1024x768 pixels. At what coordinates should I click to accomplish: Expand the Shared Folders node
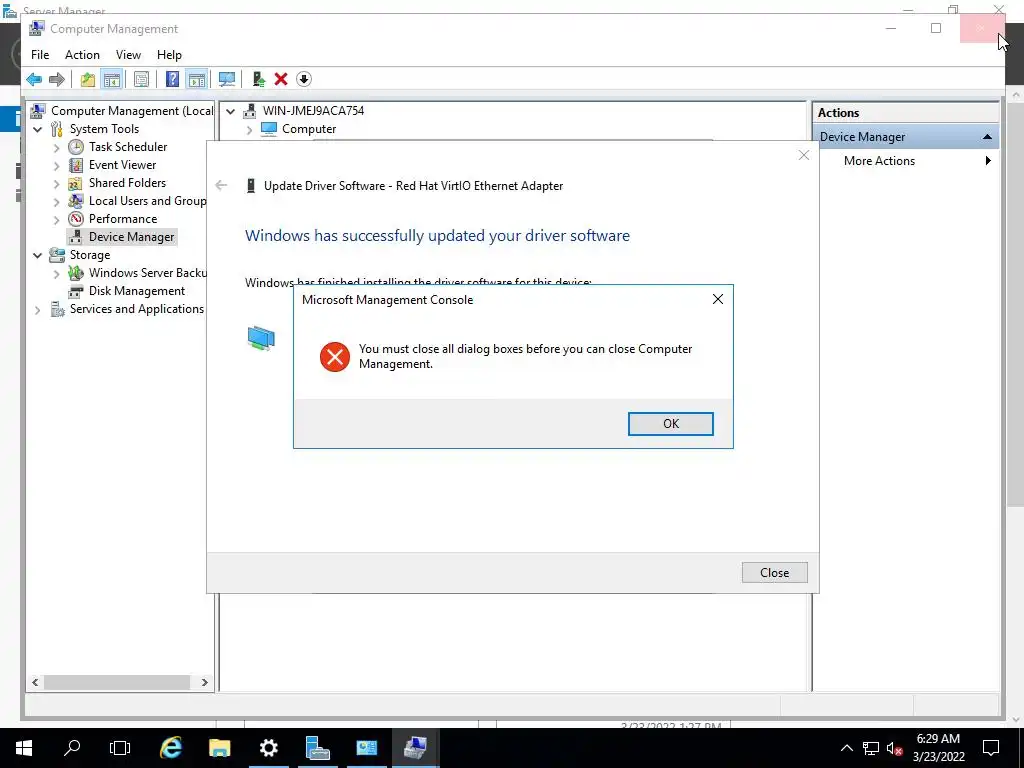click(x=57, y=184)
